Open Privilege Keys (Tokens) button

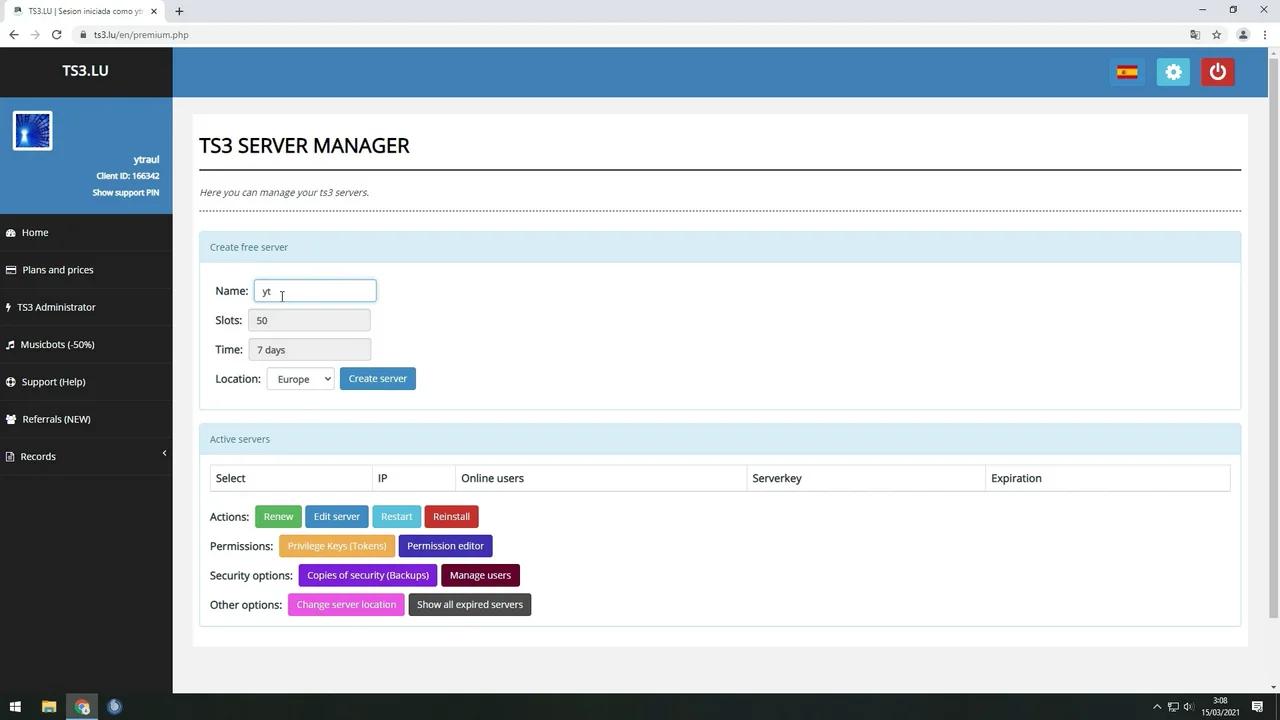(336, 546)
